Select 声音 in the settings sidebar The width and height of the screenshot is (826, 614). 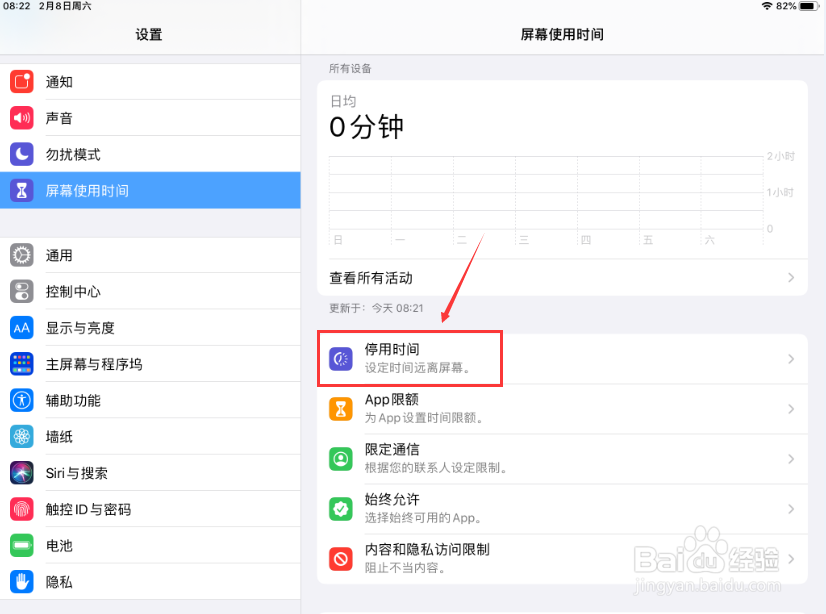[x=150, y=118]
